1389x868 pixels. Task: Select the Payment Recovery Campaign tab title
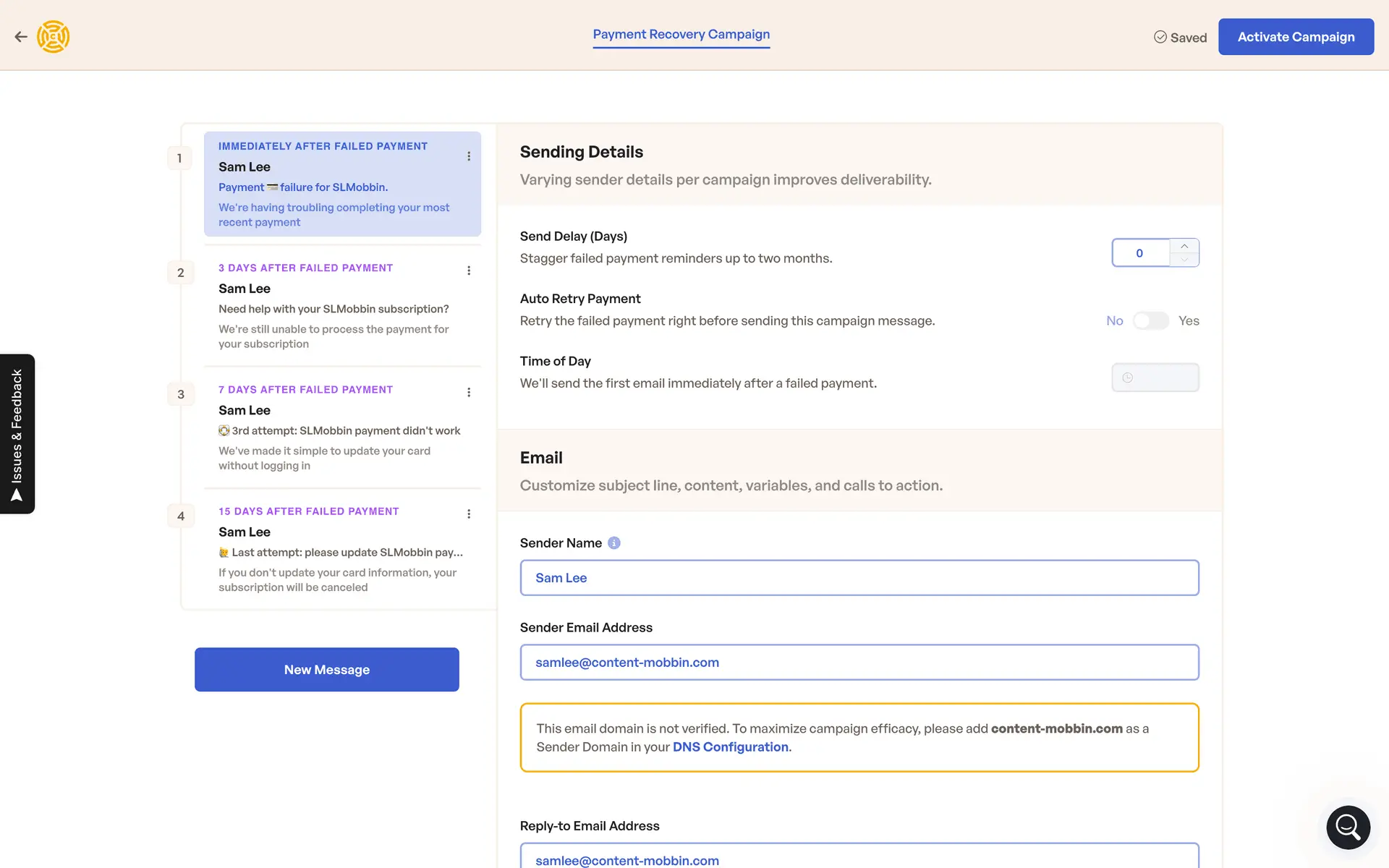tap(681, 35)
